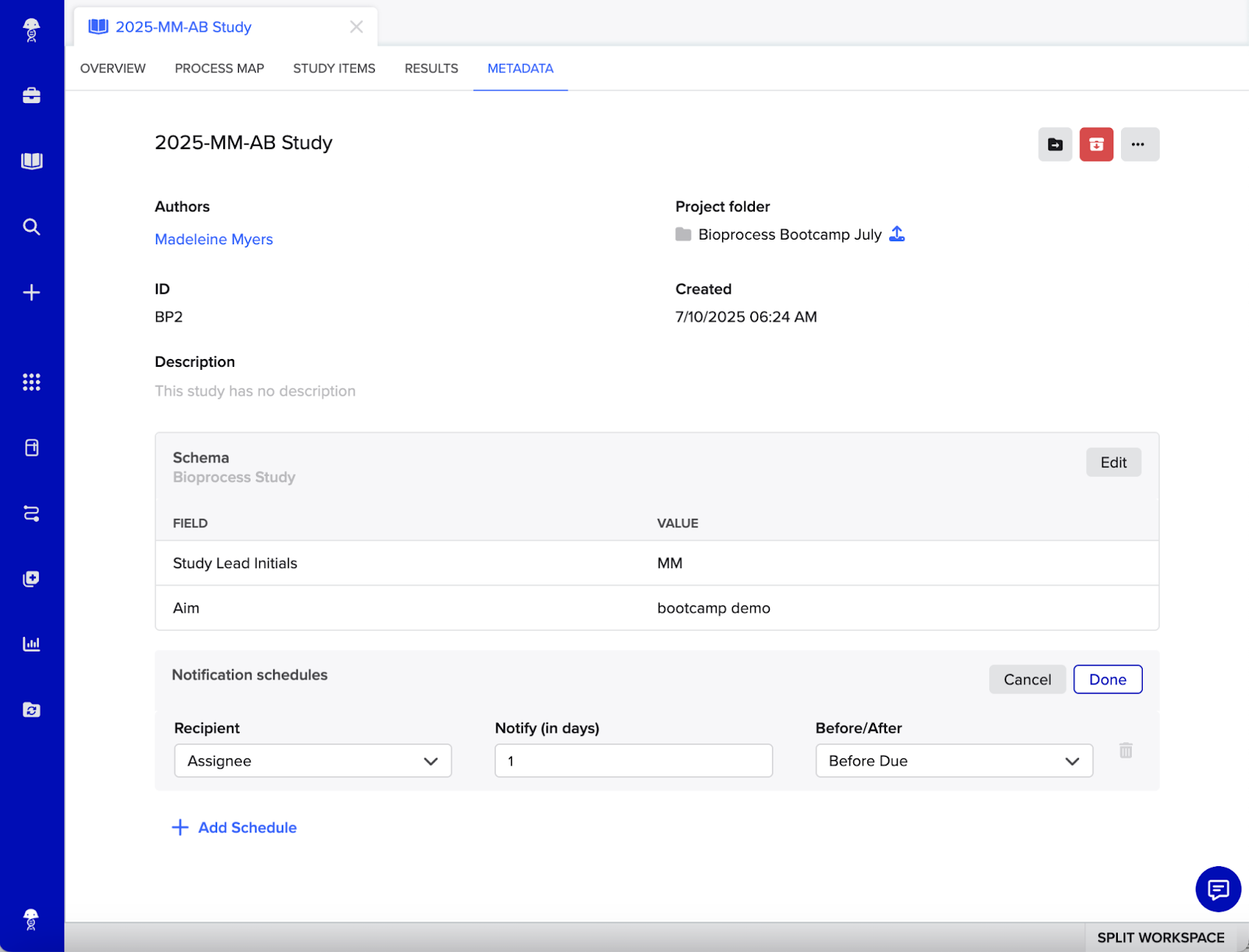
Task: Click the move-to-folder icon button
Action: click(x=1055, y=144)
